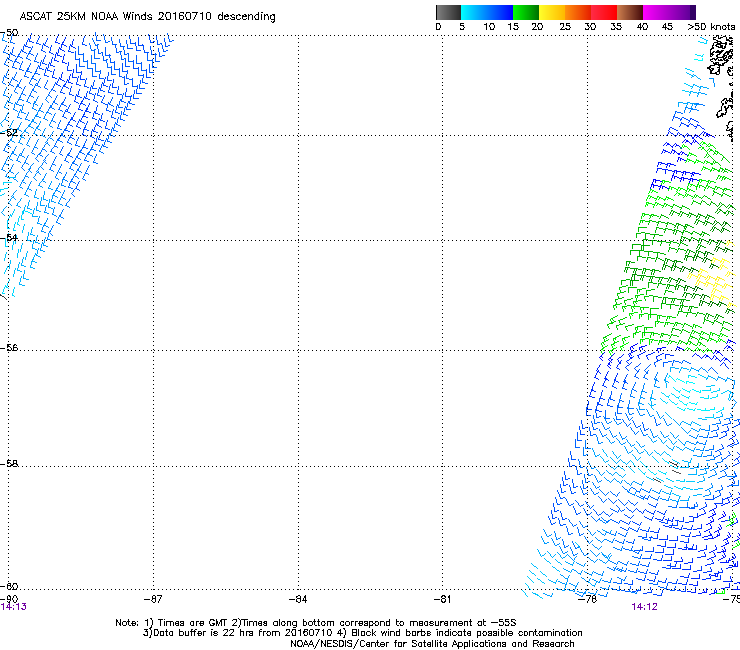This screenshot has height=650, width=740.
Task: Click the '-52' latitude label
Action: 9,133
